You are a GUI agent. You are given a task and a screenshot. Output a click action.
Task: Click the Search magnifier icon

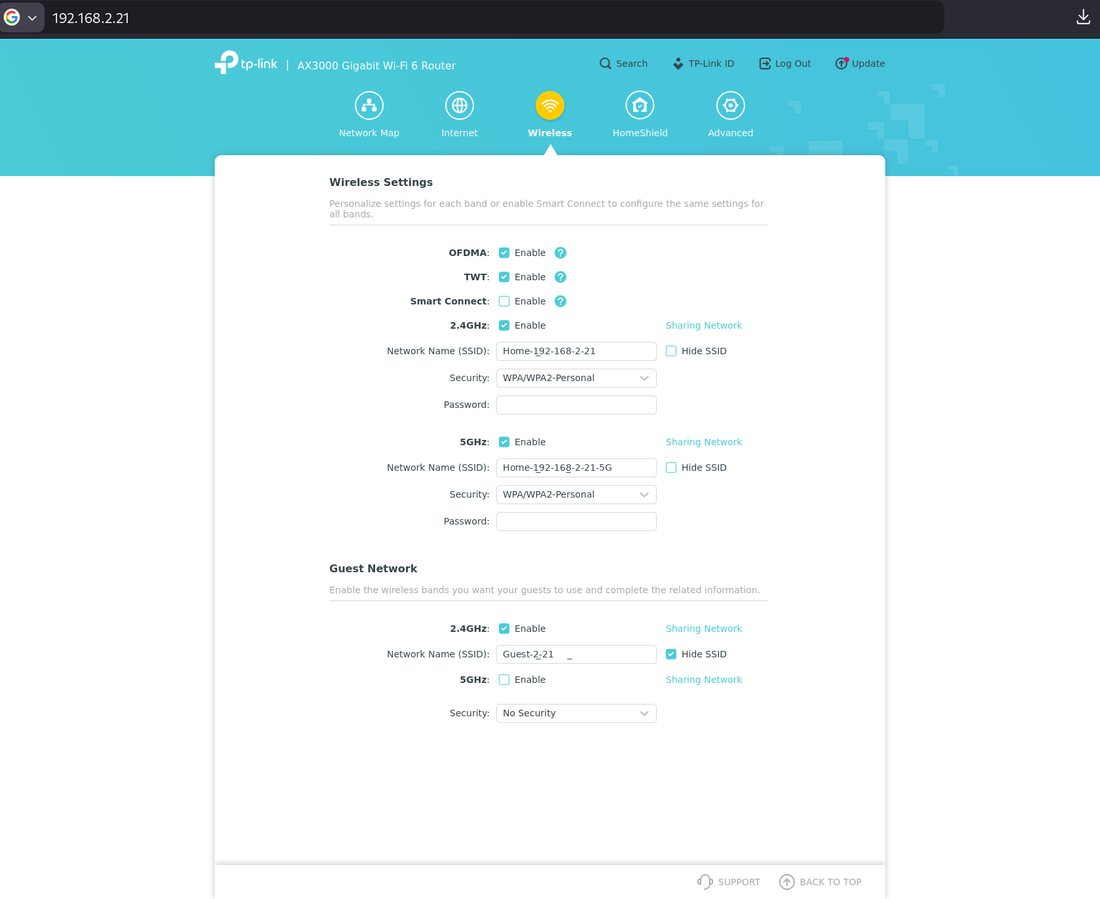(605, 63)
